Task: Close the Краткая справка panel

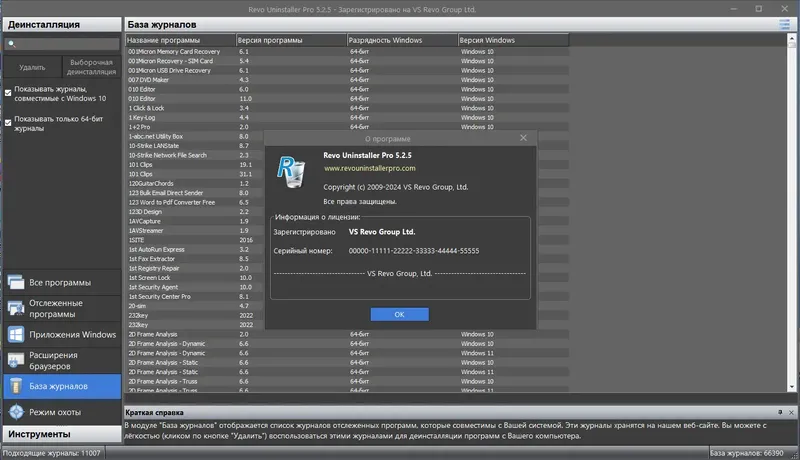Action: coord(791,412)
